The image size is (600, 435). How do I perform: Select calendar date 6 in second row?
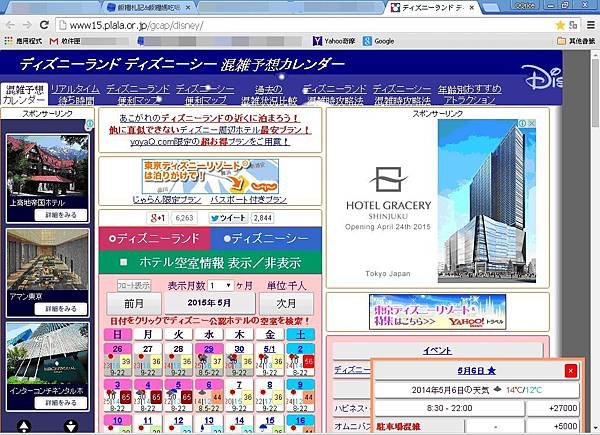click(209, 396)
